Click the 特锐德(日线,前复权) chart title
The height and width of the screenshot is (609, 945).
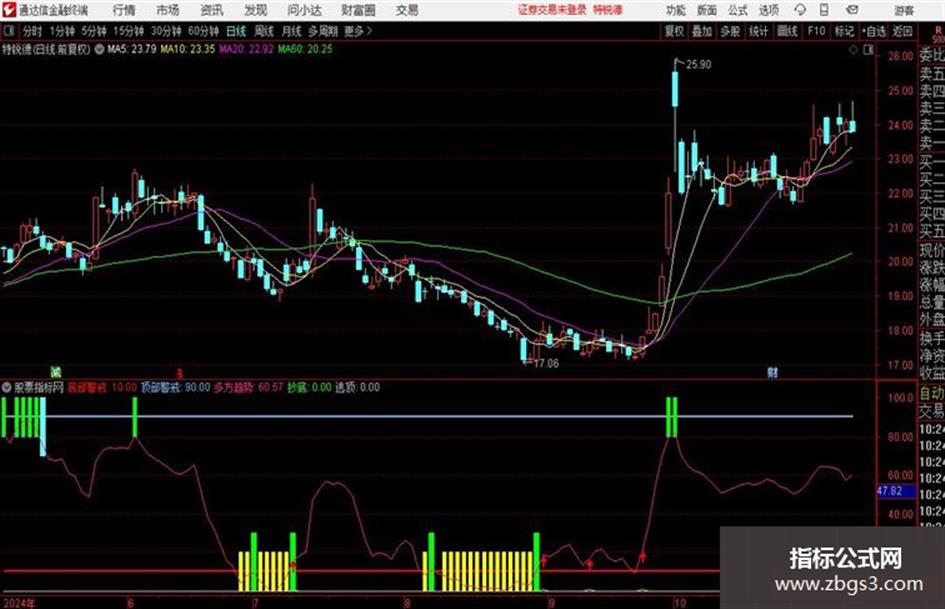[x=46, y=49]
